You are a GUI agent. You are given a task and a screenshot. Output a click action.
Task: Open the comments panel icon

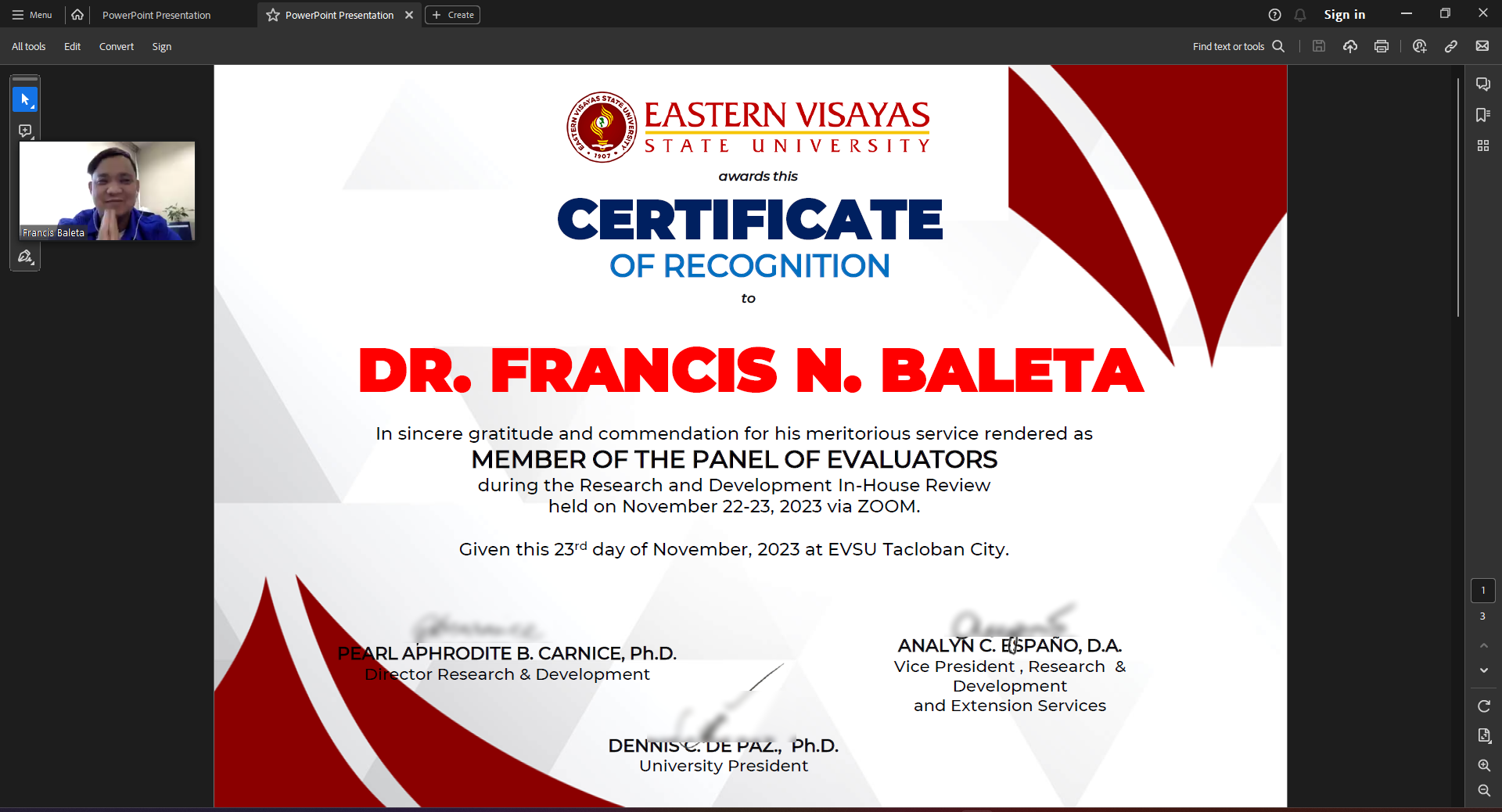pos(1482,84)
